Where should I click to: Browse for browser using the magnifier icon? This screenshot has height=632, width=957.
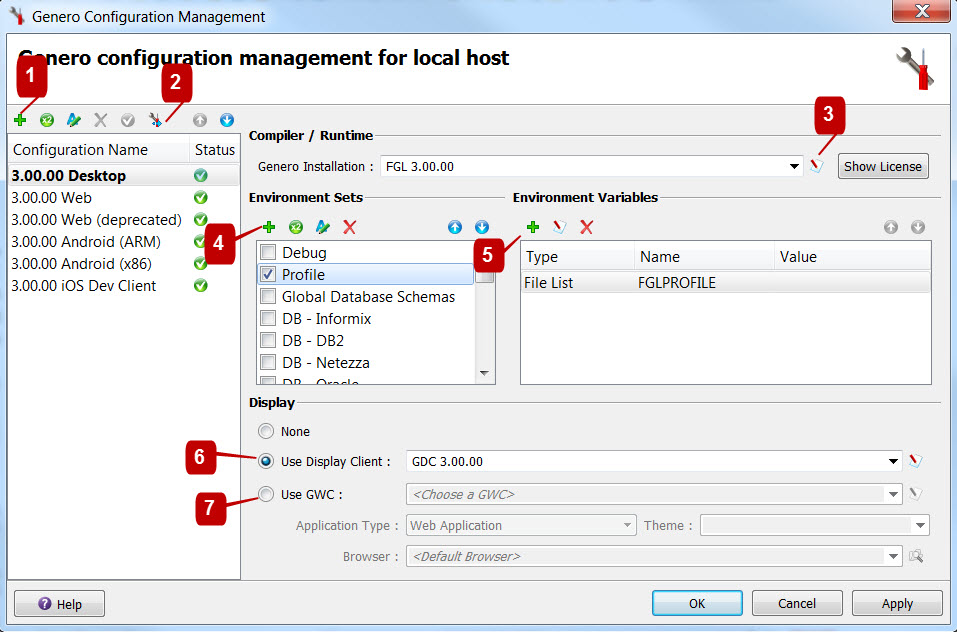coord(916,556)
